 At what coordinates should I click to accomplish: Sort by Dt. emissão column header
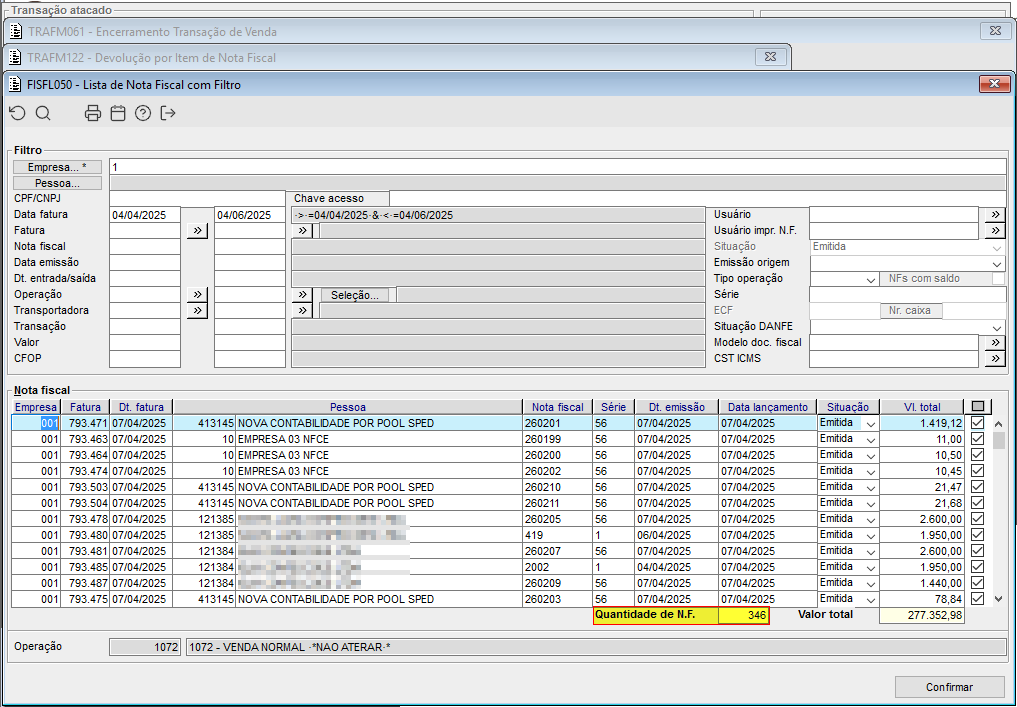point(676,407)
